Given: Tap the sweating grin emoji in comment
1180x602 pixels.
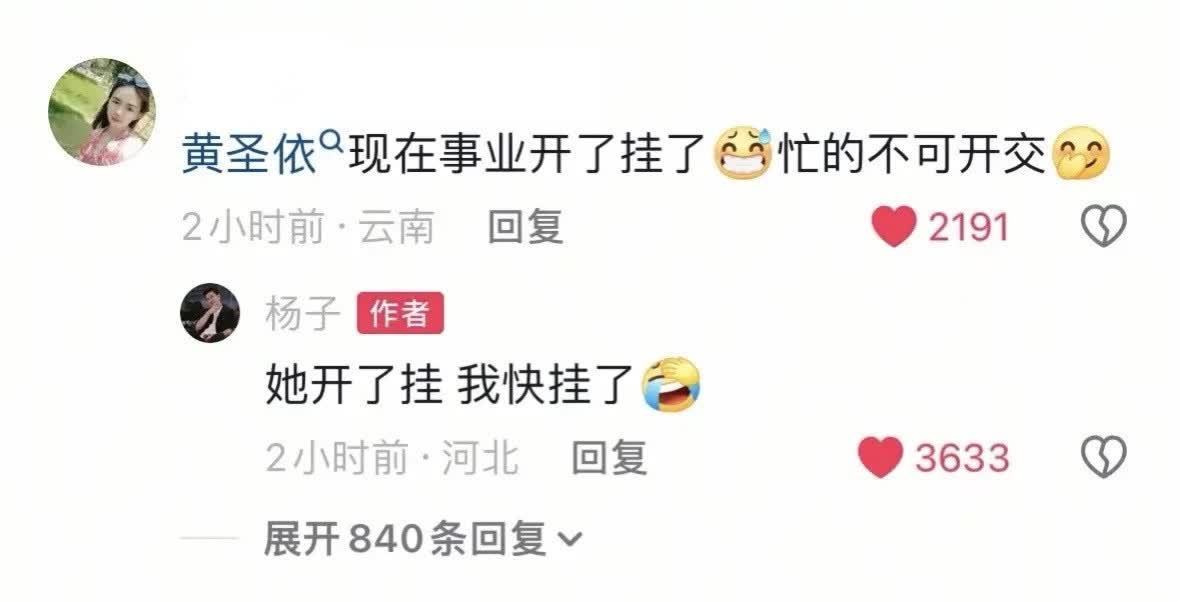Looking at the screenshot, I should tap(744, 153).
